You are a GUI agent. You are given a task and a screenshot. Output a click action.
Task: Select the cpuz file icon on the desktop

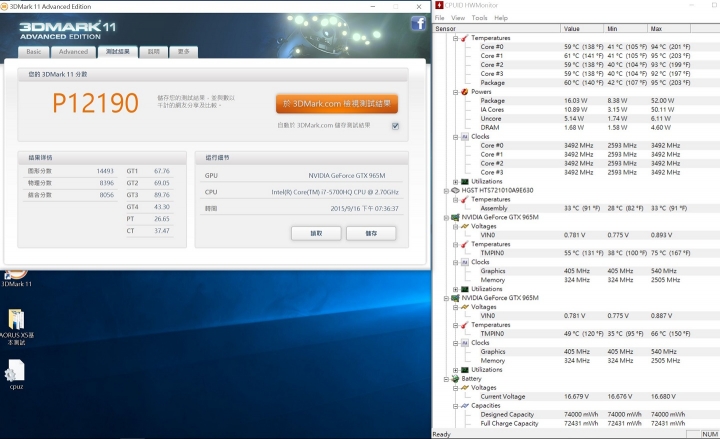[16, 374]
